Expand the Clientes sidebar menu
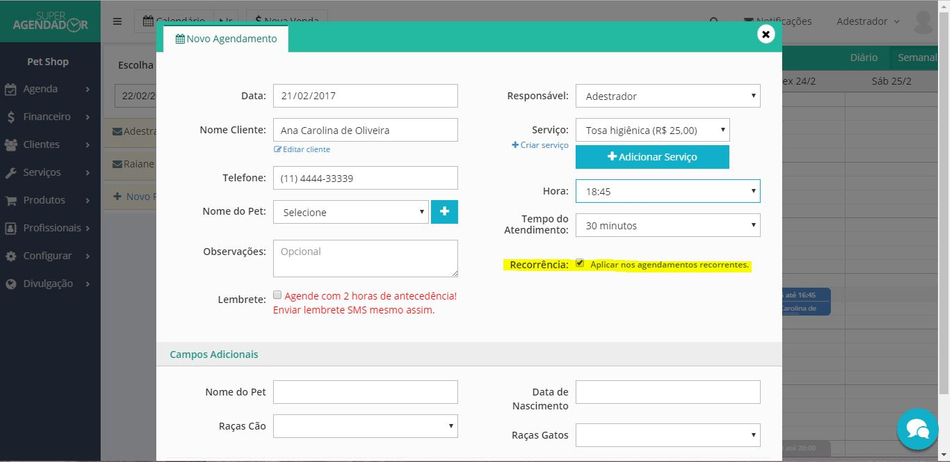The width and height of the screenshot is (950, 462). (50, 145)
